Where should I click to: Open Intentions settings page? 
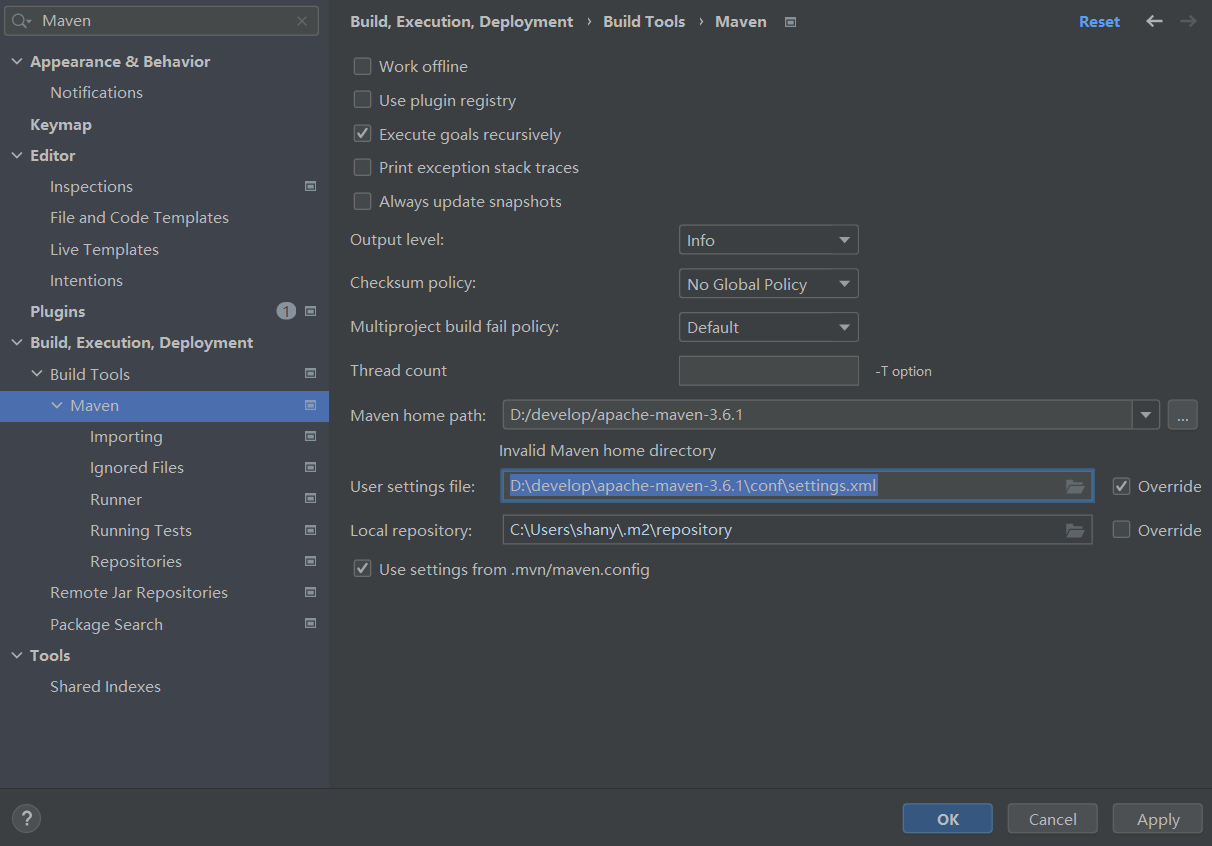pyautogui.click(x=86, y=280)
